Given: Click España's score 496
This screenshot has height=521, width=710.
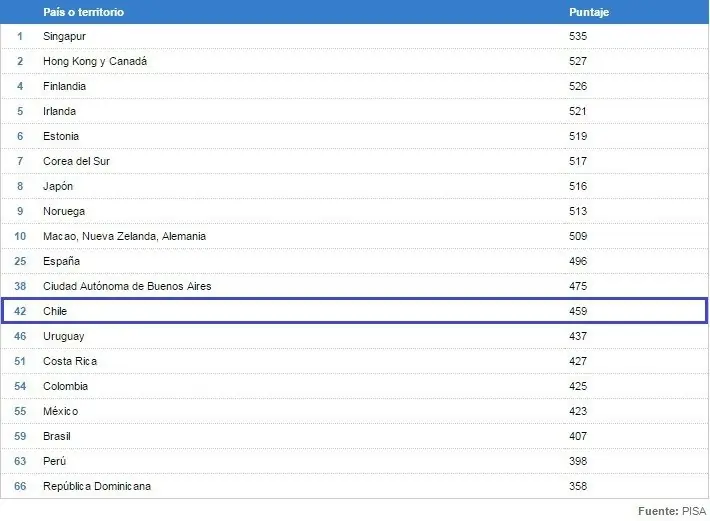Looking at the screenshot, I should [x=578, y=261].
